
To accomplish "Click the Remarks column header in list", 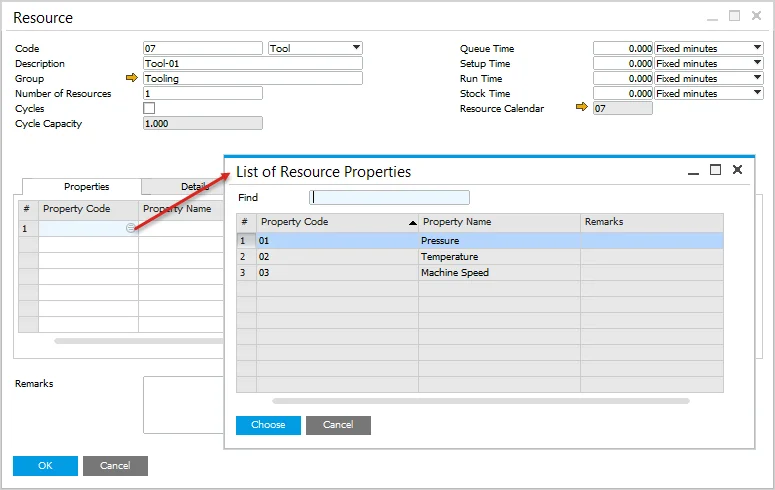I will (652, 223).
